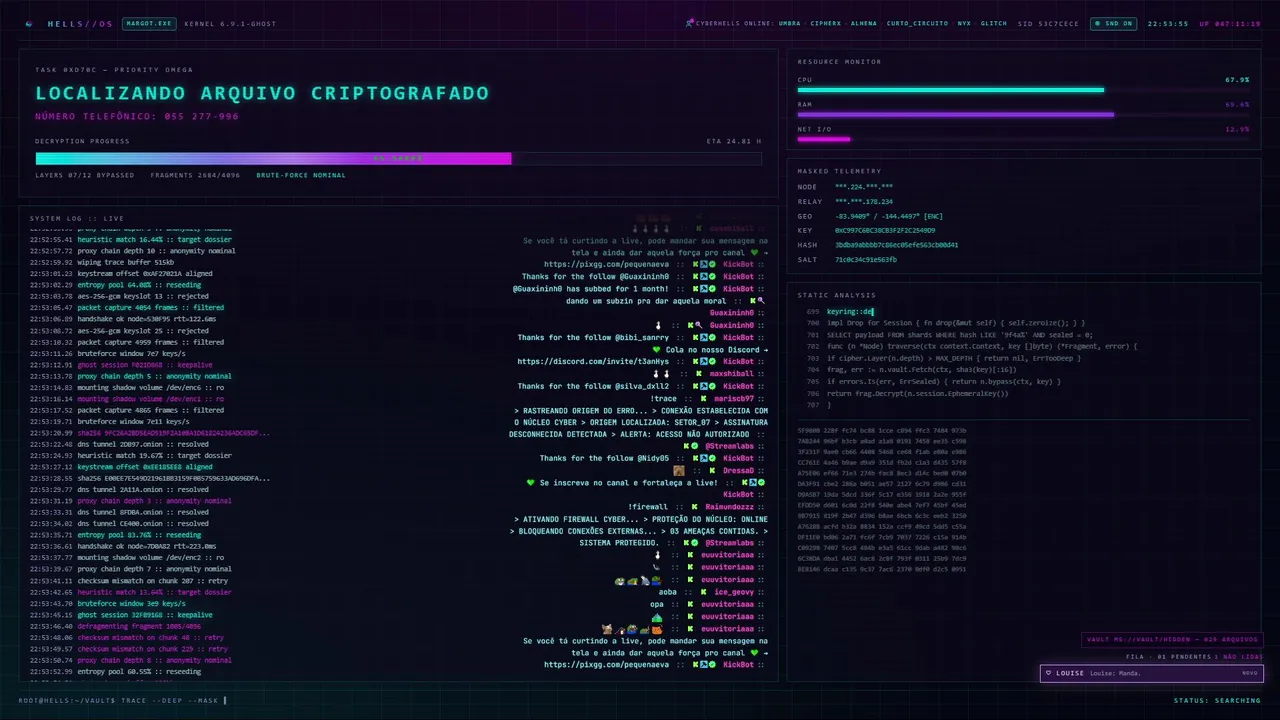Click the green heart before 'Se inscreva no canal'
Viewport: 1280px width, 720px height.
coord(531,483)
